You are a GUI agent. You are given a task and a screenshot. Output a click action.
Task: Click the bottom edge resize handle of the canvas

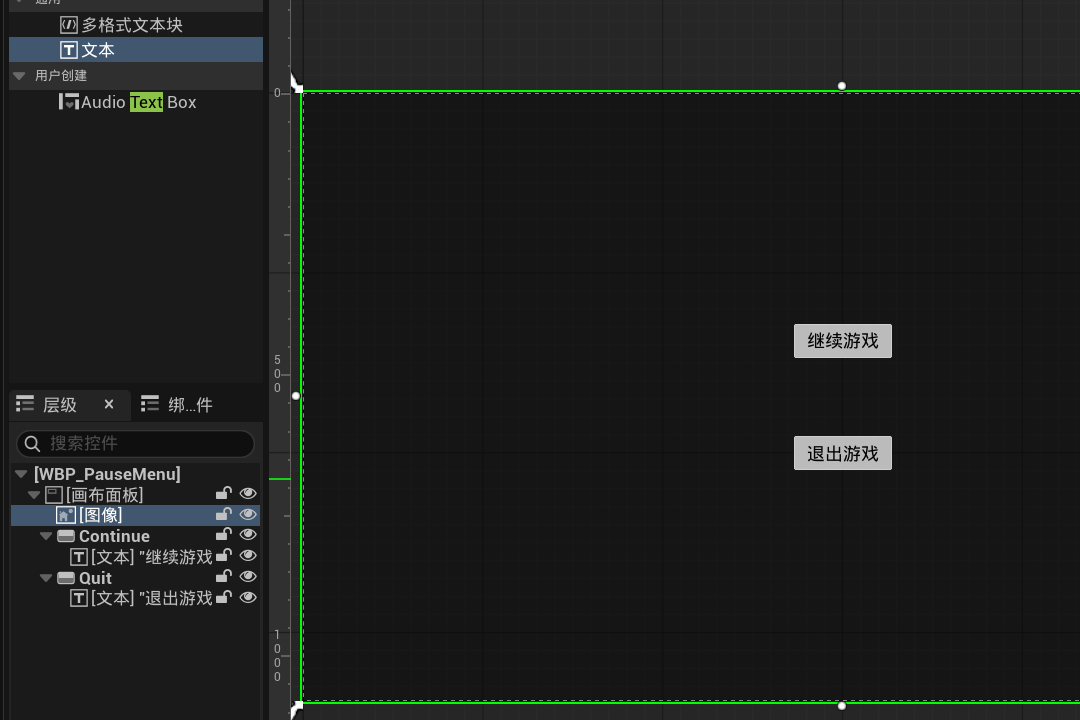(842, 706)
